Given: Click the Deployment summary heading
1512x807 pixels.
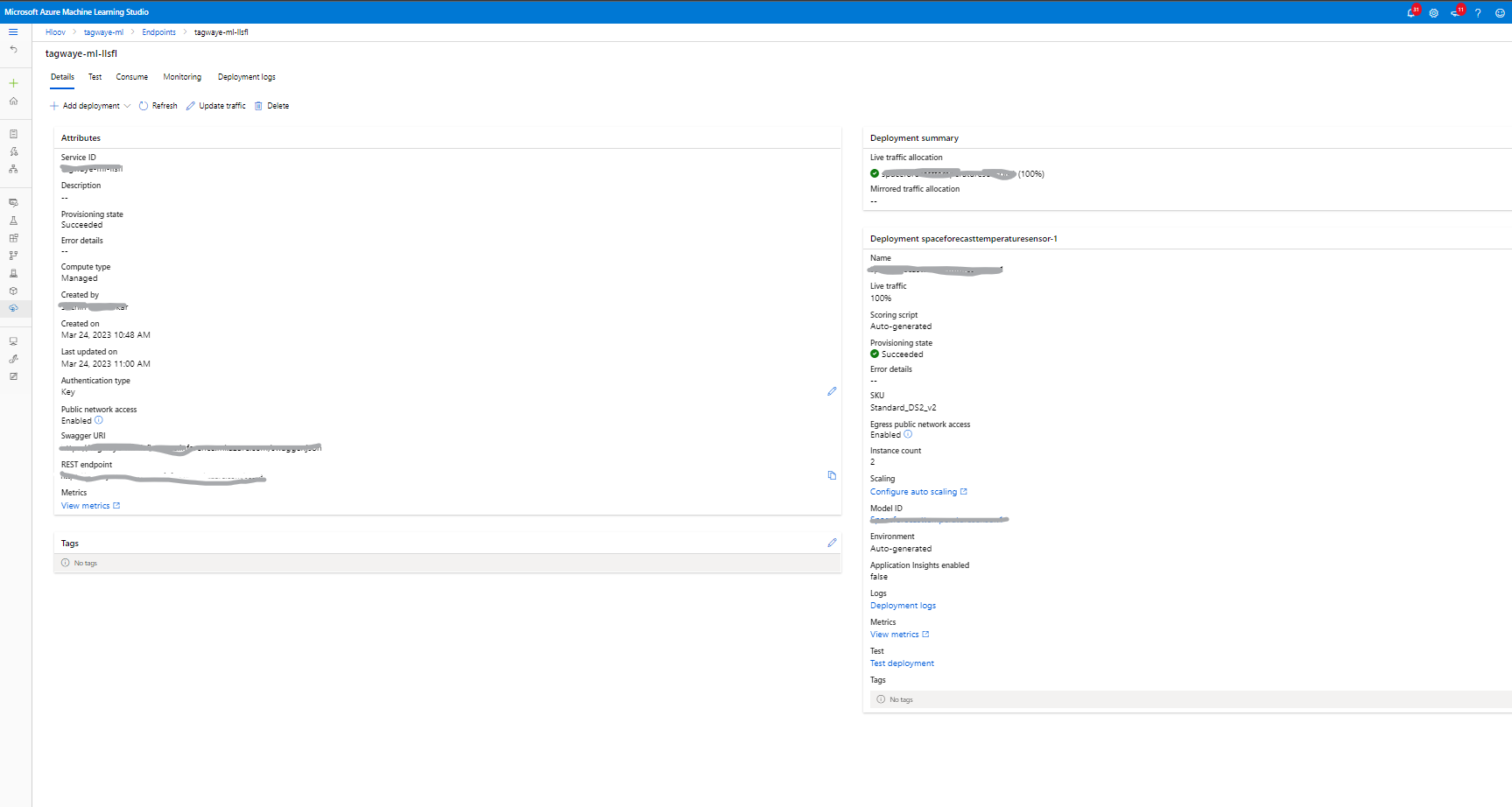Looking at the screenshot, I should pos(914,138).
